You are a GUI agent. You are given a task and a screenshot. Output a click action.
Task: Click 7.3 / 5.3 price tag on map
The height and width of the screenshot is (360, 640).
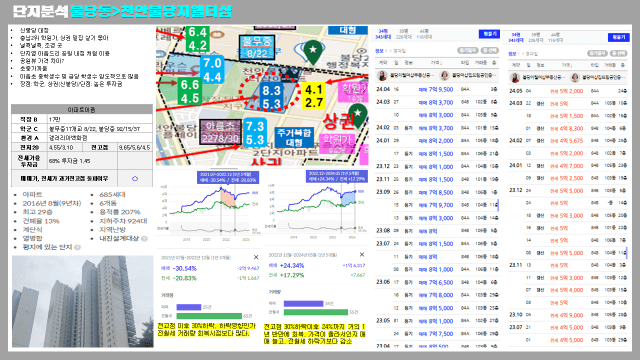point(255,133)
